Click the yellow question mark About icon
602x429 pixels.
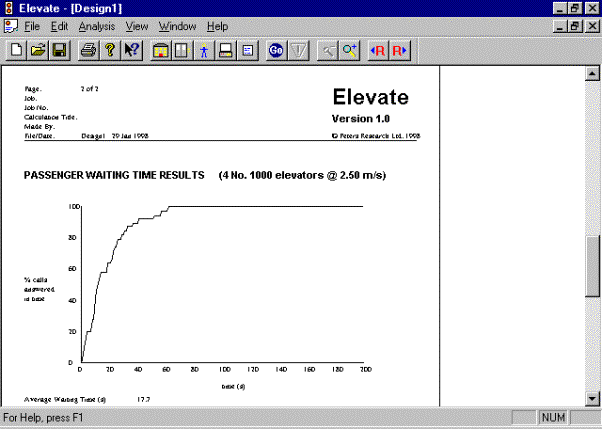pyautogui.click(x=109, y=50)
